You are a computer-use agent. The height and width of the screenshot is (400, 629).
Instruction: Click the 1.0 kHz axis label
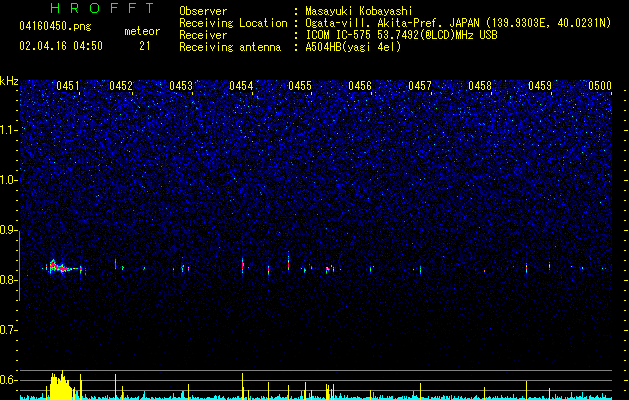pos(9,180)
